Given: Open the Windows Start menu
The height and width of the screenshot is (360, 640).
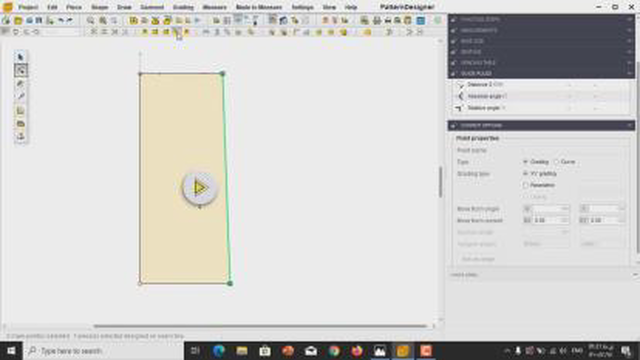Looking at the screenshot, I should [x=11, y=351].
